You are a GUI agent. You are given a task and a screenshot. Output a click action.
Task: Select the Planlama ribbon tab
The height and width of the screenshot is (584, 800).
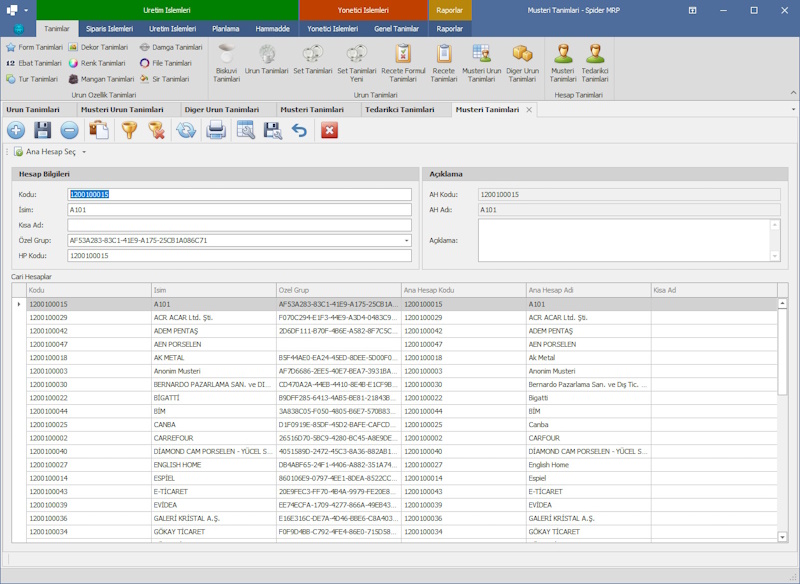pos(226,29)
